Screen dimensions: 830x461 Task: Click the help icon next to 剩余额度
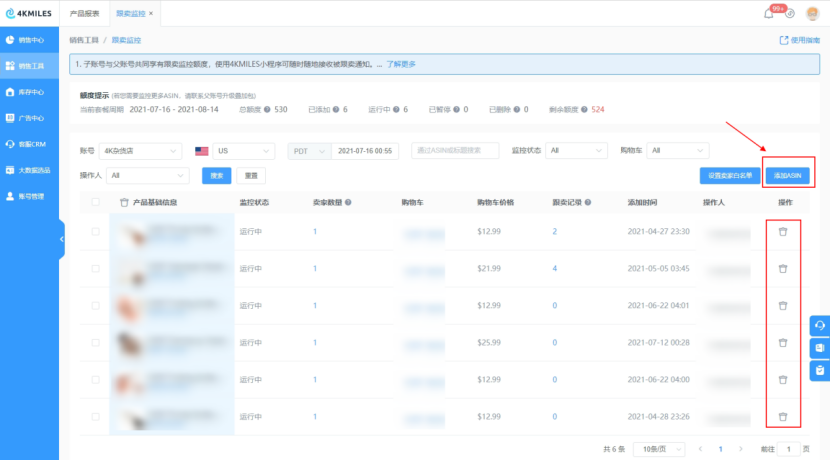coord(584,110)
